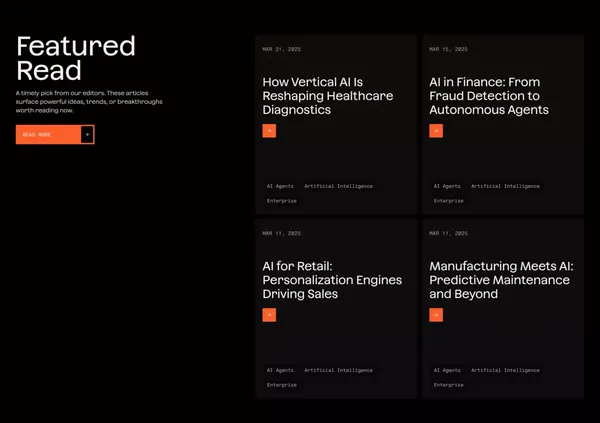This screenshot has width=600, height=423.
Task: Click the arrow icon on READ MORE button
Action: click(x=87, y=134)
